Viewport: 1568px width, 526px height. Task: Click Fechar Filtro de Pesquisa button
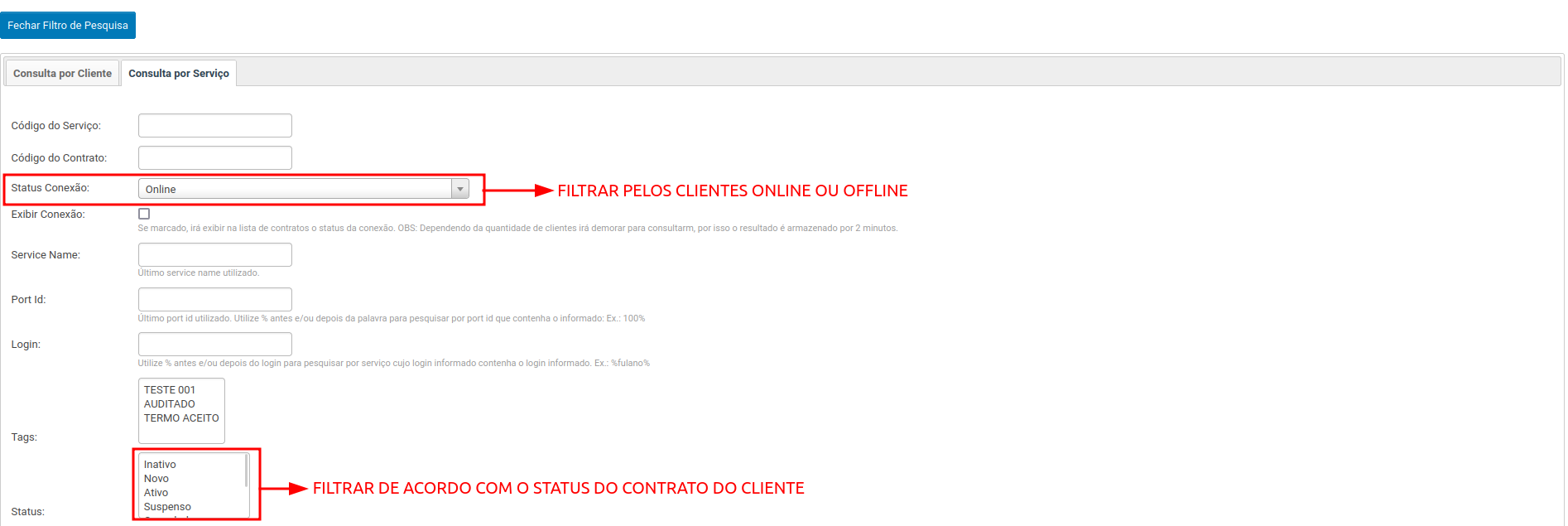[68, 26]
